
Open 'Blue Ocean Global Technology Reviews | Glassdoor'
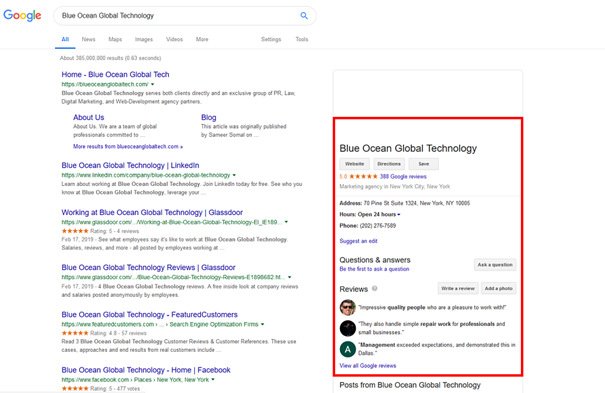click(148, 267)
